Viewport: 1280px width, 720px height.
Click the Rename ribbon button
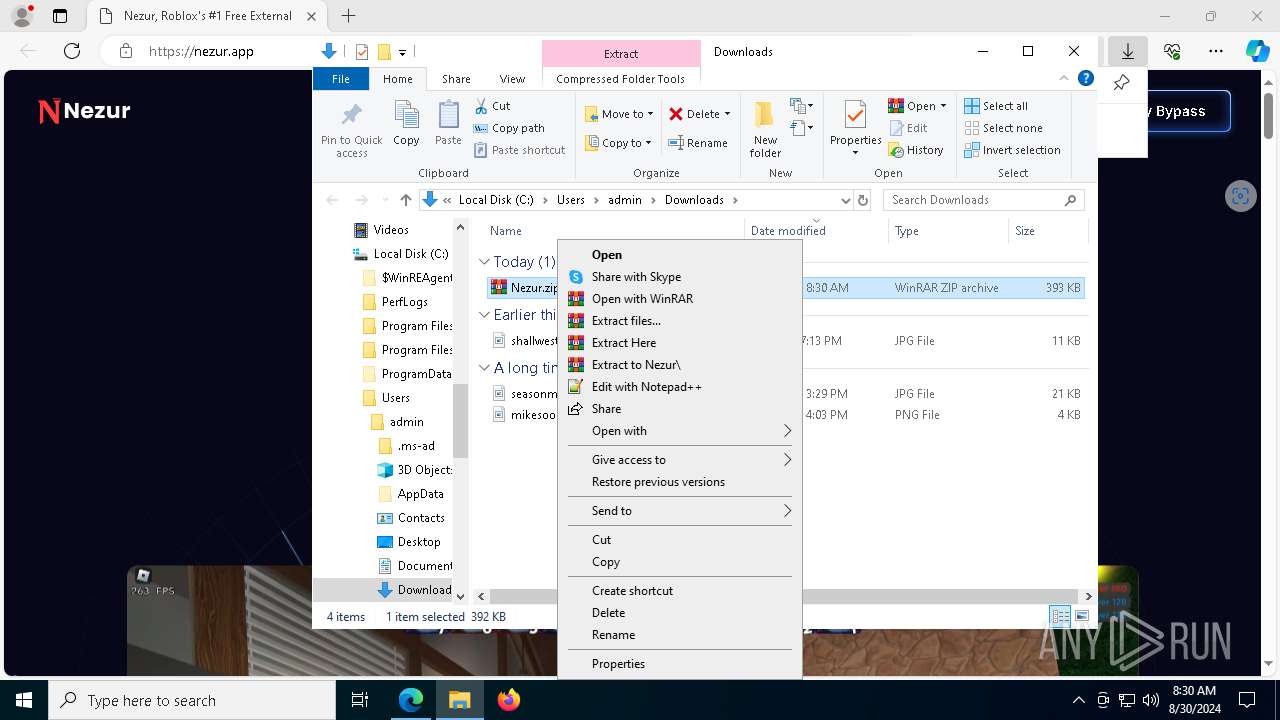698,143
